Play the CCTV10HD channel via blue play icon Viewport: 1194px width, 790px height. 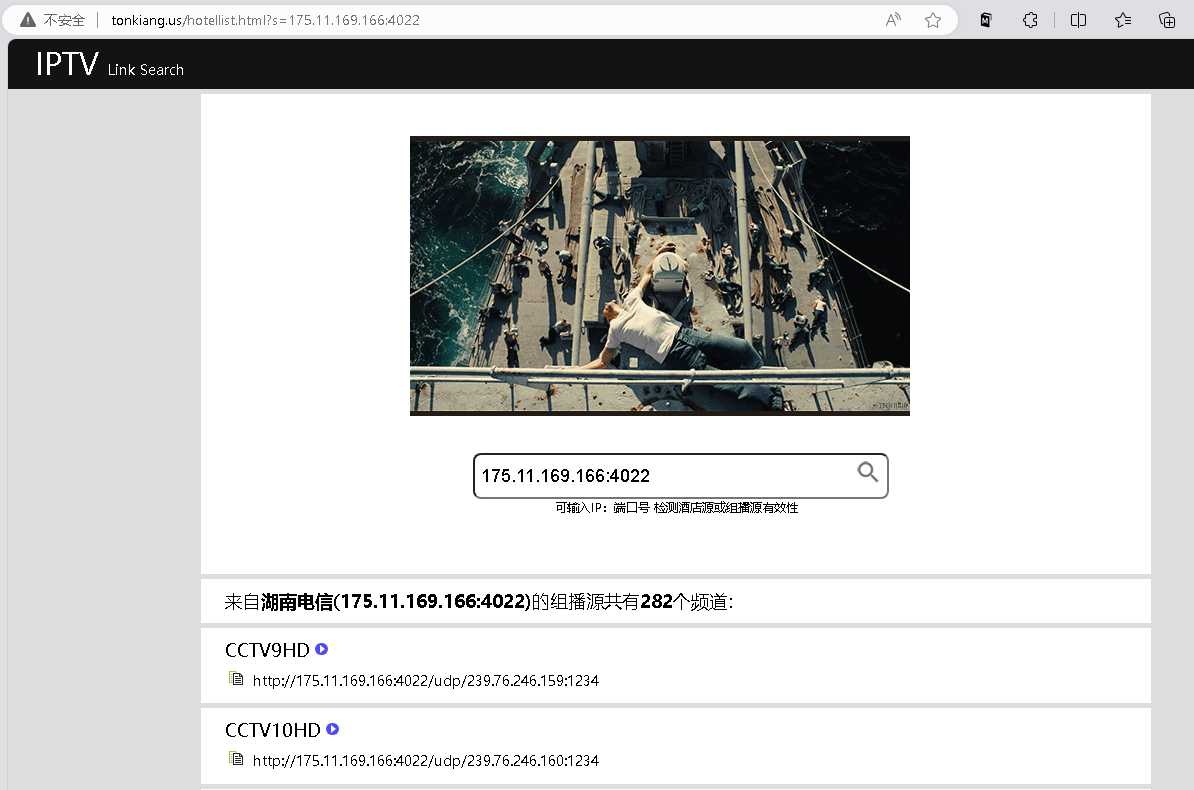(332, 729)
